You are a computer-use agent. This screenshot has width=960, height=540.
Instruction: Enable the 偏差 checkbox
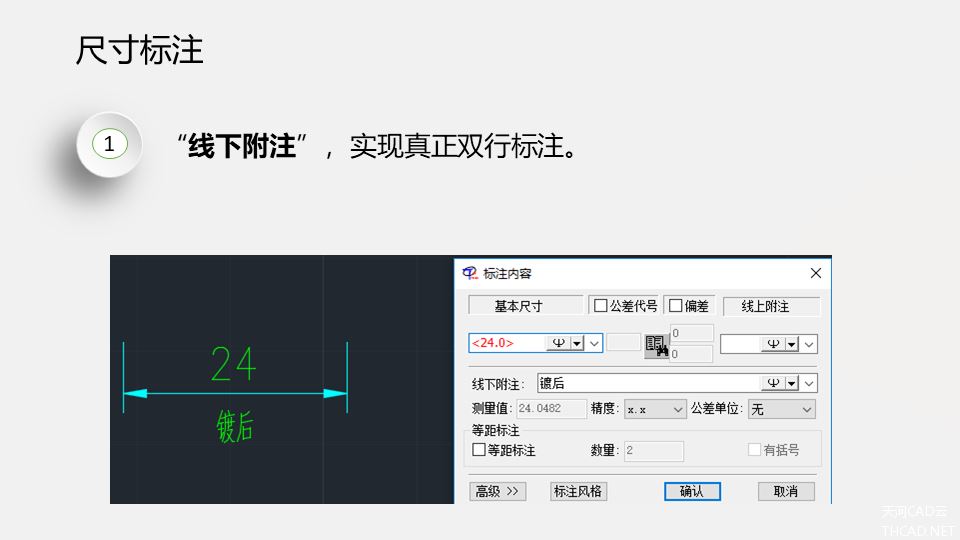tap(675, 306)
